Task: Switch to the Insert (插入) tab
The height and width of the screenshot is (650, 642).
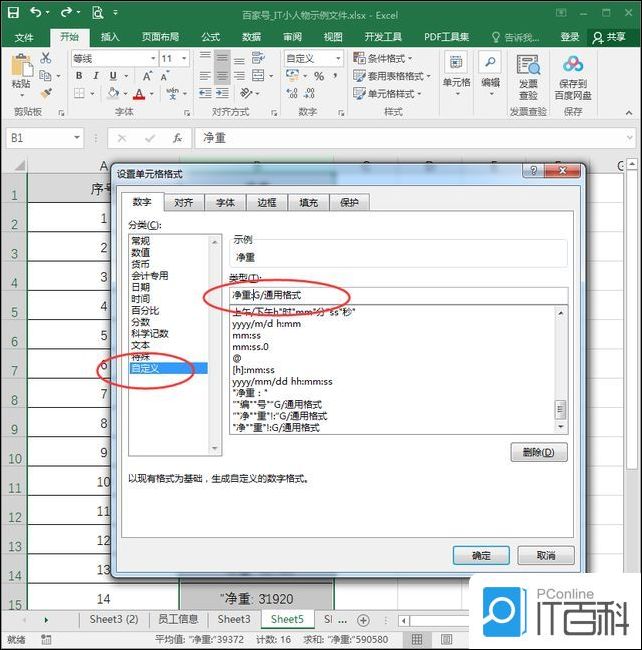Action: click(110, 37)
